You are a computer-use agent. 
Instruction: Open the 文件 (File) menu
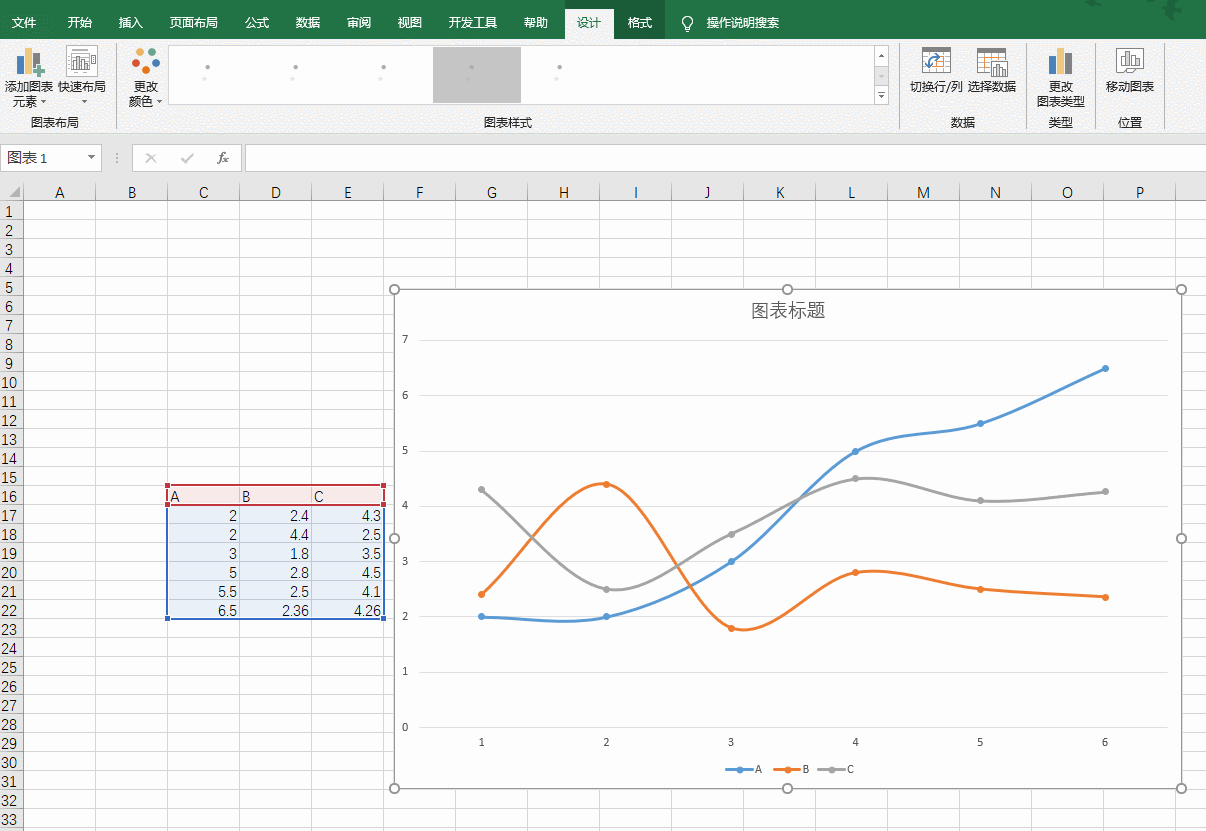[x=24, y=21]
